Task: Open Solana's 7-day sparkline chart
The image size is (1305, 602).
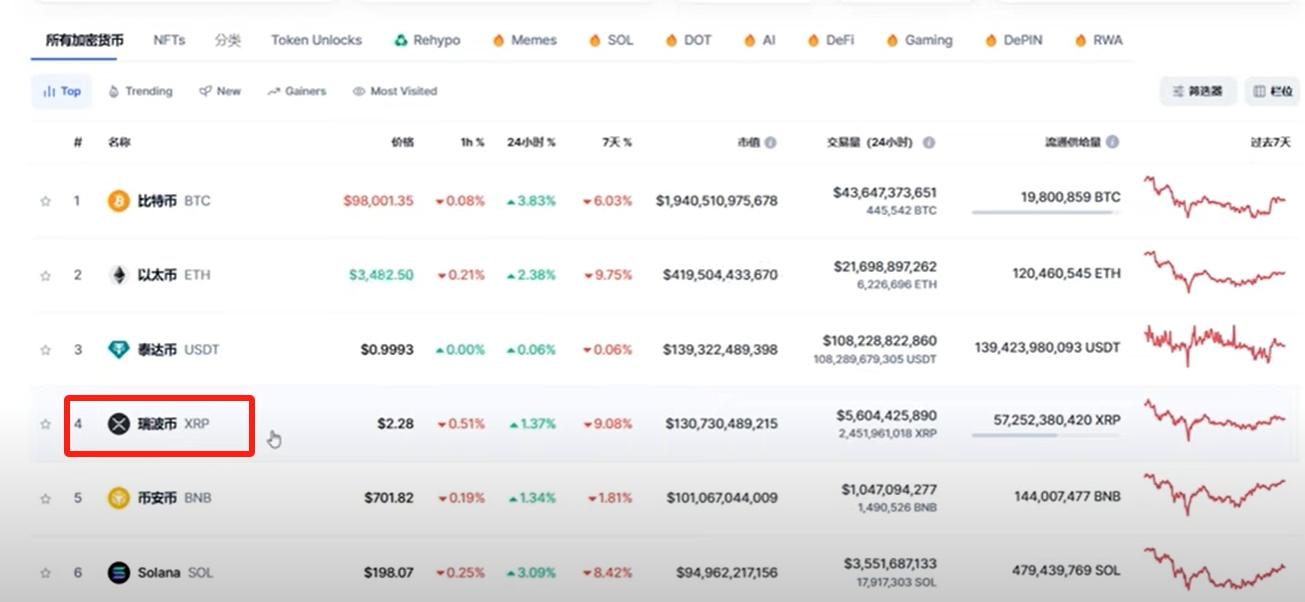Action: pyautogui.click(x=1215, y=569)
